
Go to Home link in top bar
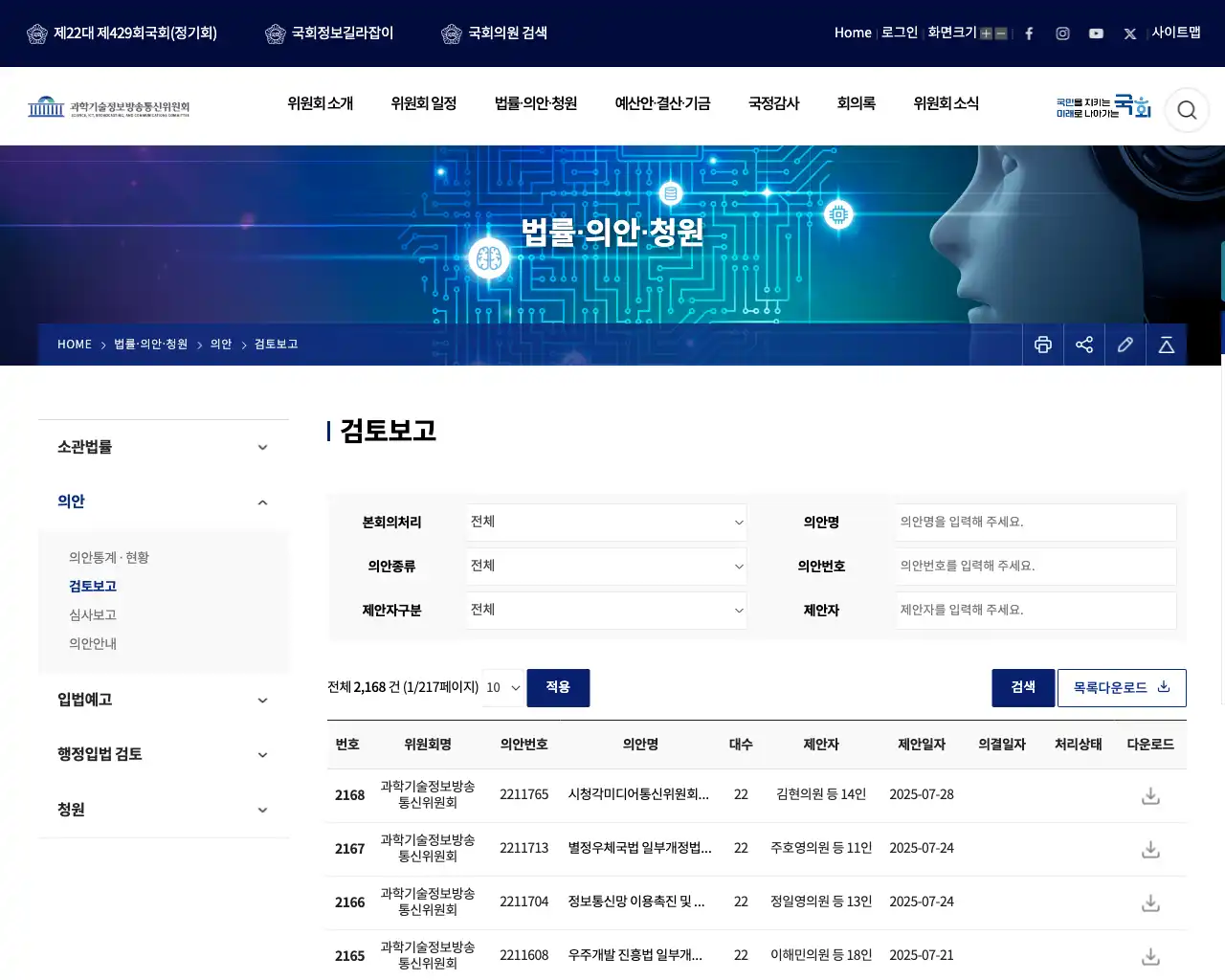[853, 33]
